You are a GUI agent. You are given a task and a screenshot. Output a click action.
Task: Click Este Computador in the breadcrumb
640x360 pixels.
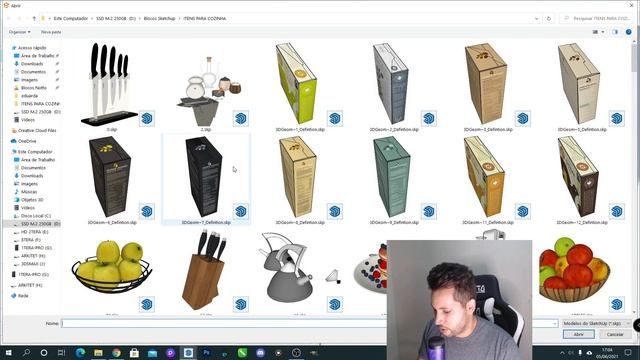71,18
